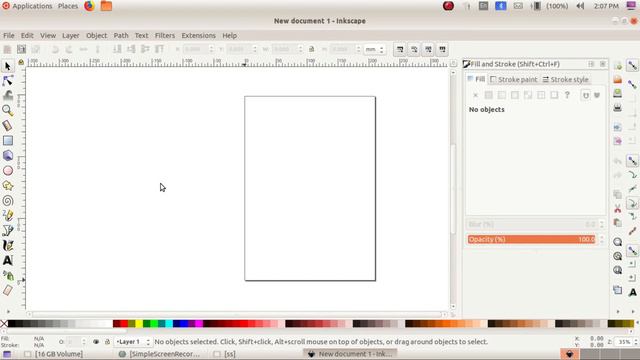Pick the yellow palette swatch
Screen dimensions: 640x360
click(x=139, y=324)
